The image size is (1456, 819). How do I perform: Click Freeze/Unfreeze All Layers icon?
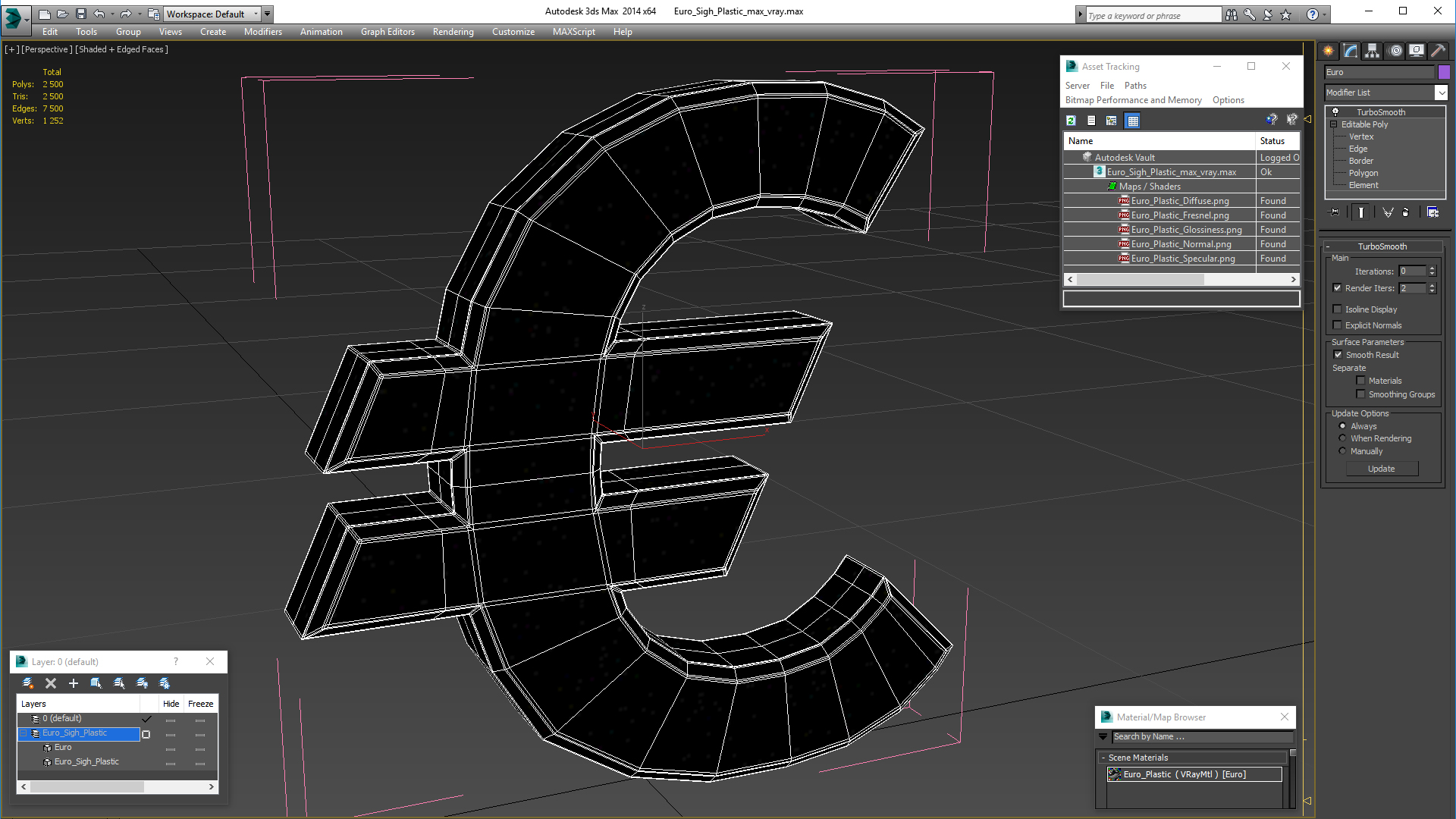point(165,683)
